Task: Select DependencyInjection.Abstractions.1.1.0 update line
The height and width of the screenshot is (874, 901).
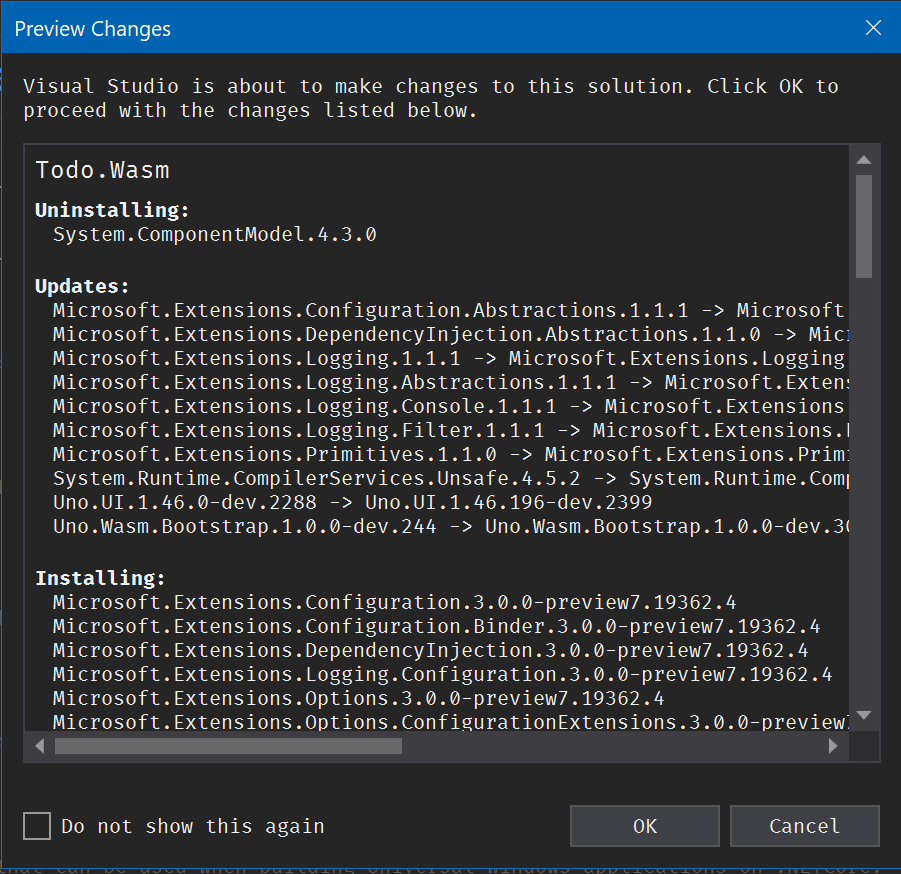Action: [450, 334]
